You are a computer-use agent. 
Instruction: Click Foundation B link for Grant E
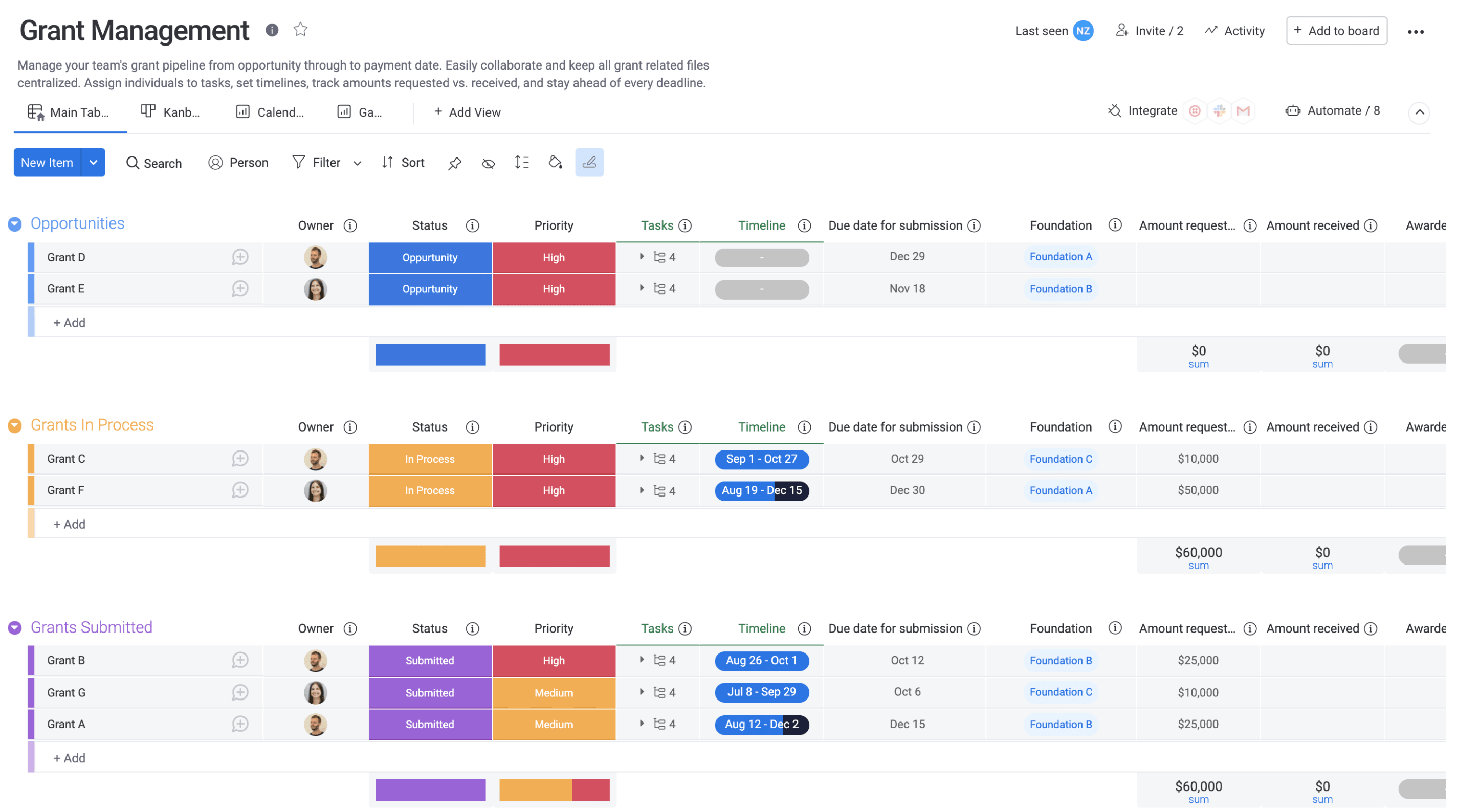pos(1060,289)
